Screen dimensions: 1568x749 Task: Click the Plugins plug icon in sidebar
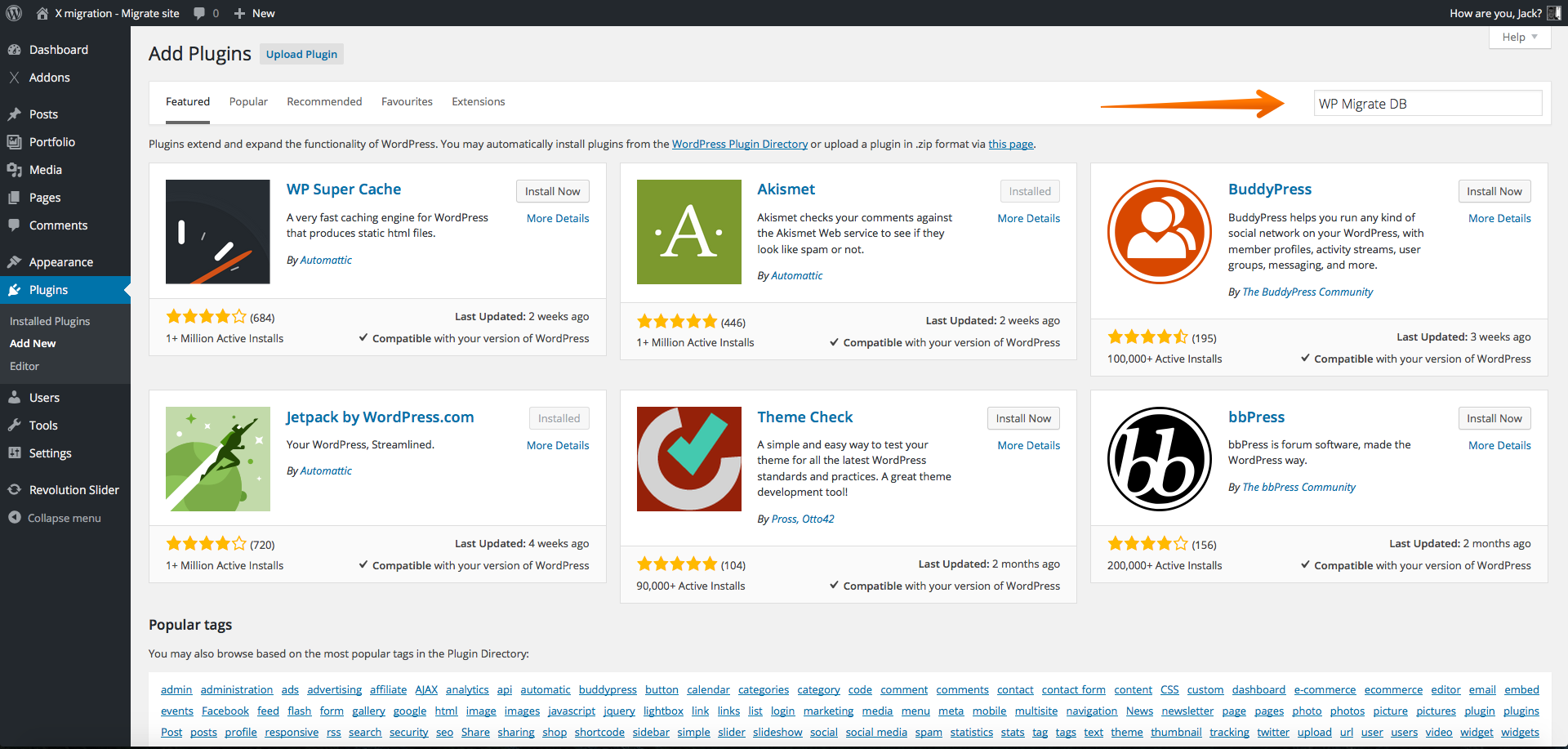click(x=14, y=290)
